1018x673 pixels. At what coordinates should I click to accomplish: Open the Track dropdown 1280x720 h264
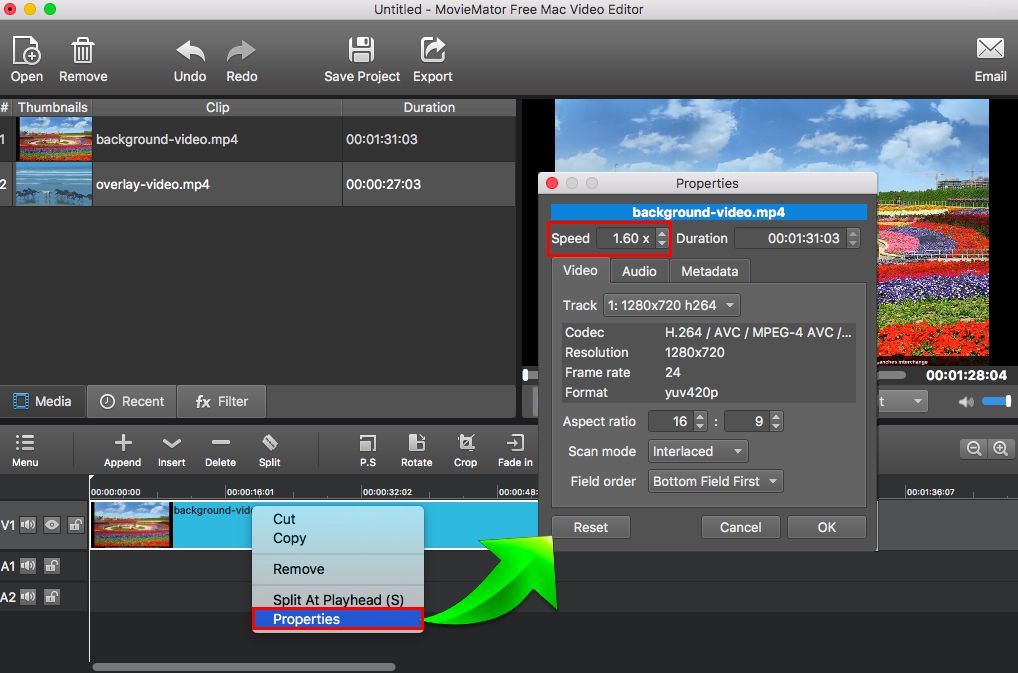(x=671, y=305)
